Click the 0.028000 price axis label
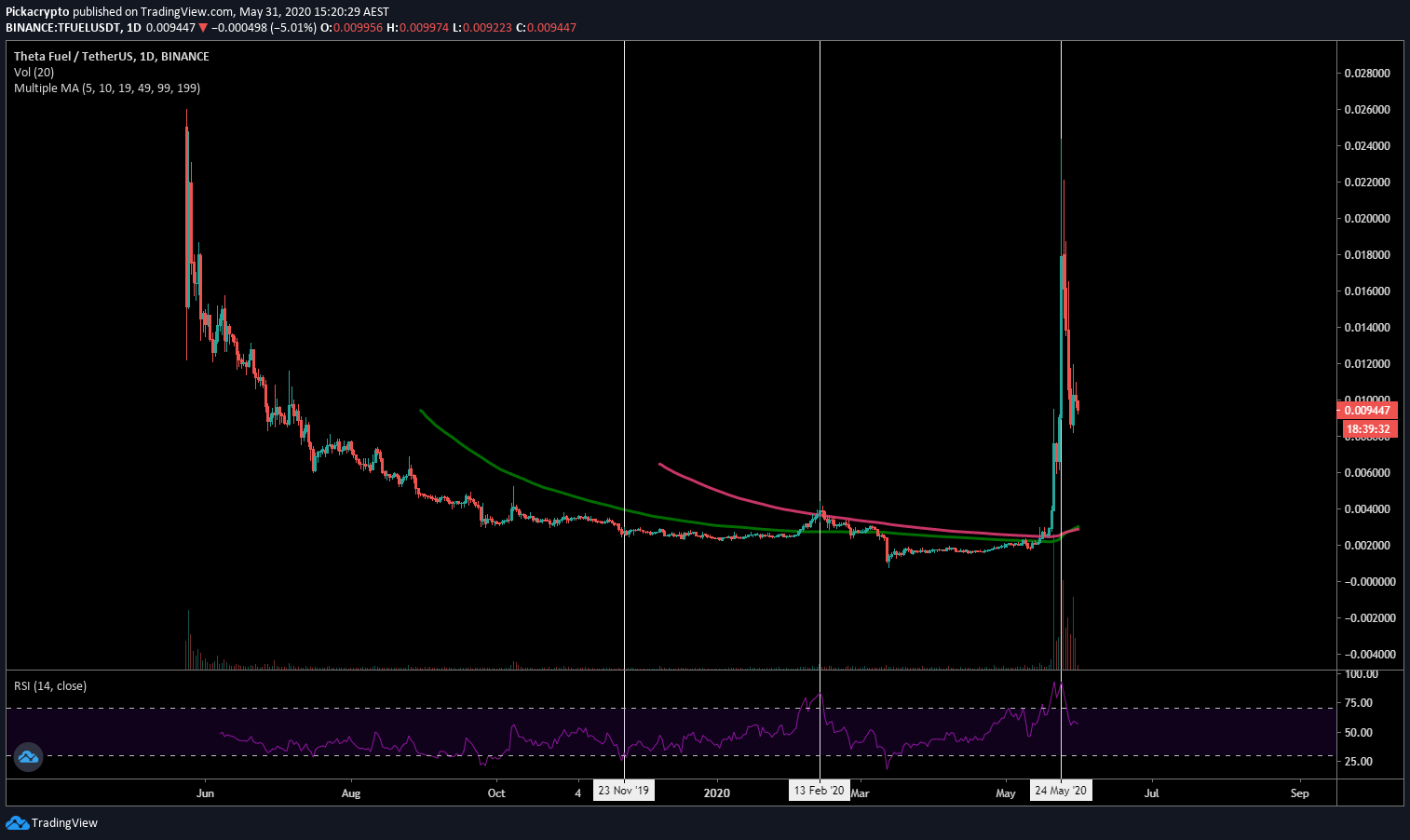 tap(1367, 74)
